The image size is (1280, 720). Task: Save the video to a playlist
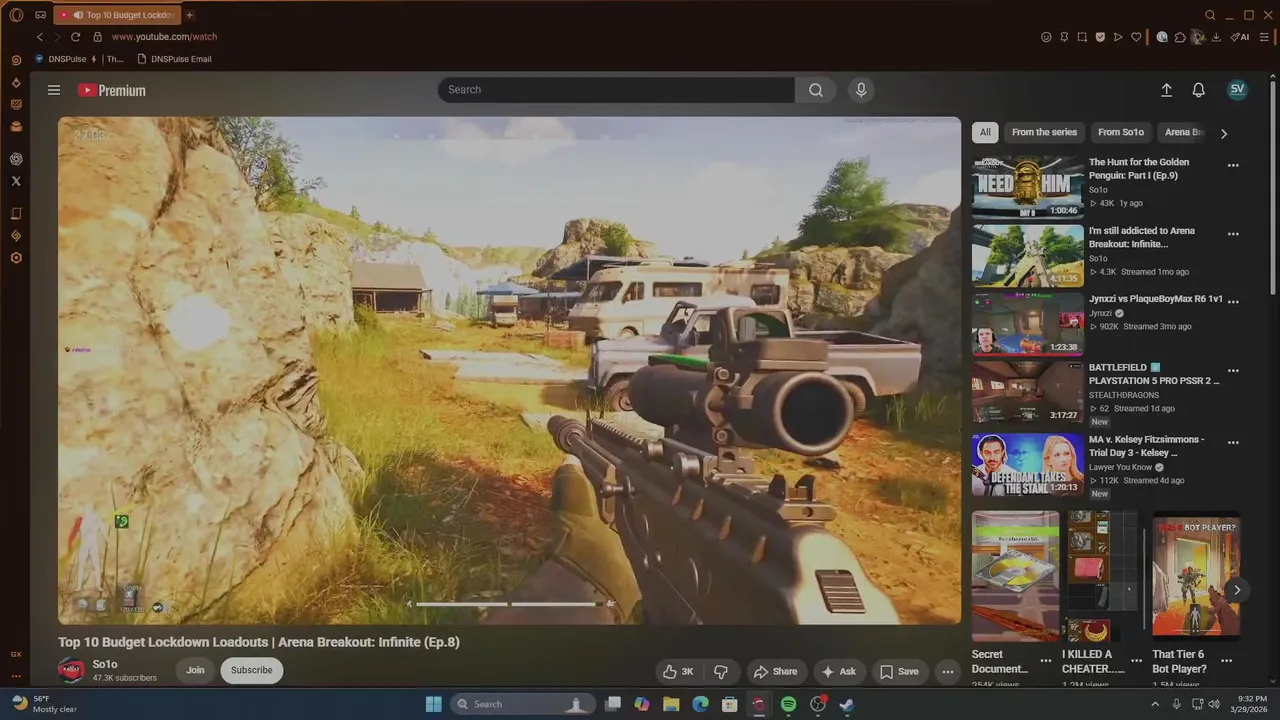899,671
